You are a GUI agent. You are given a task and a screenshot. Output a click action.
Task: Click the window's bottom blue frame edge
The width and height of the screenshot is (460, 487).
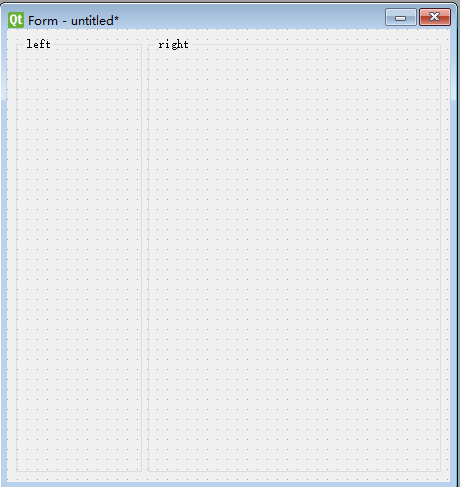pos(228,484)
